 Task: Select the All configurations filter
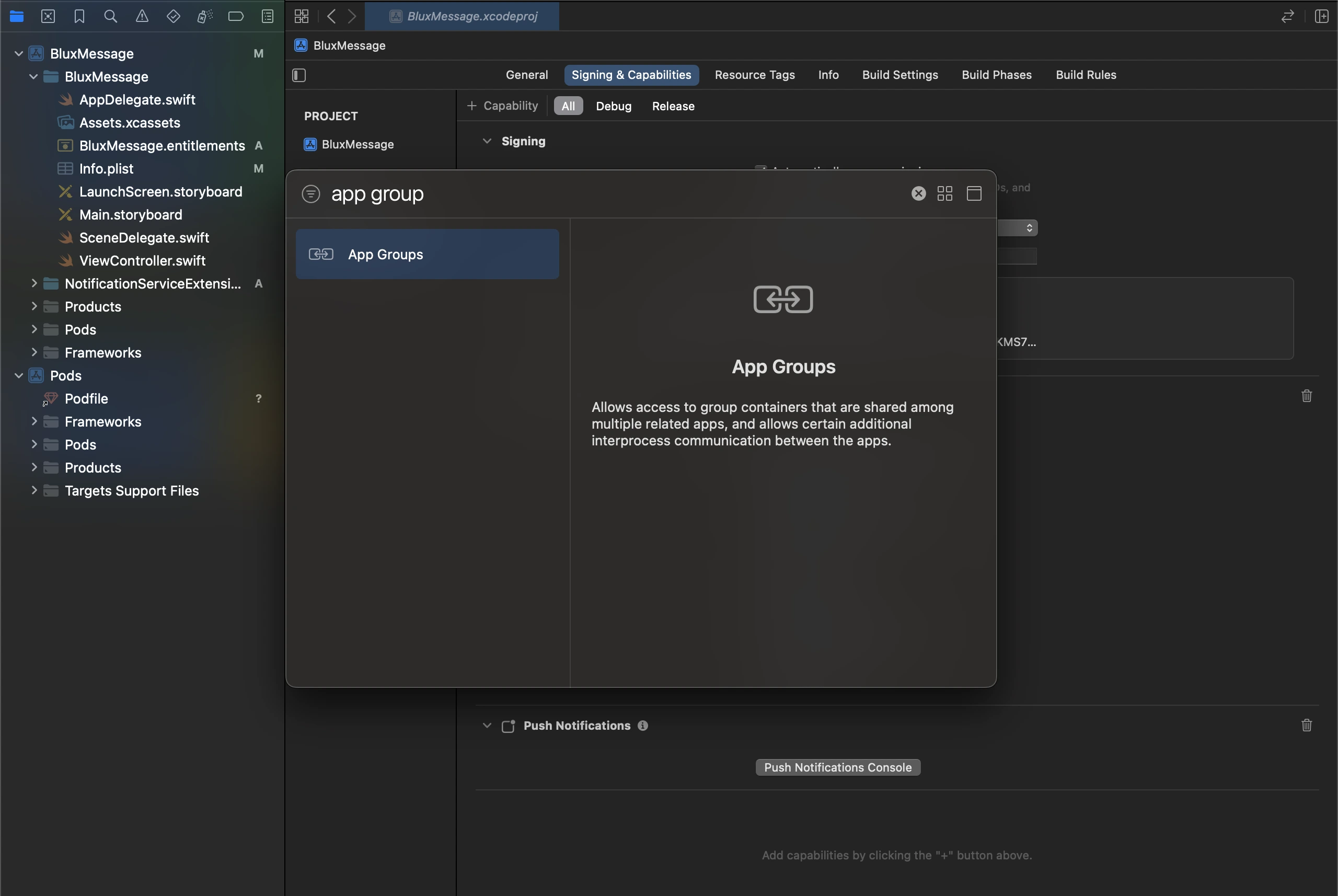[568, 106]
